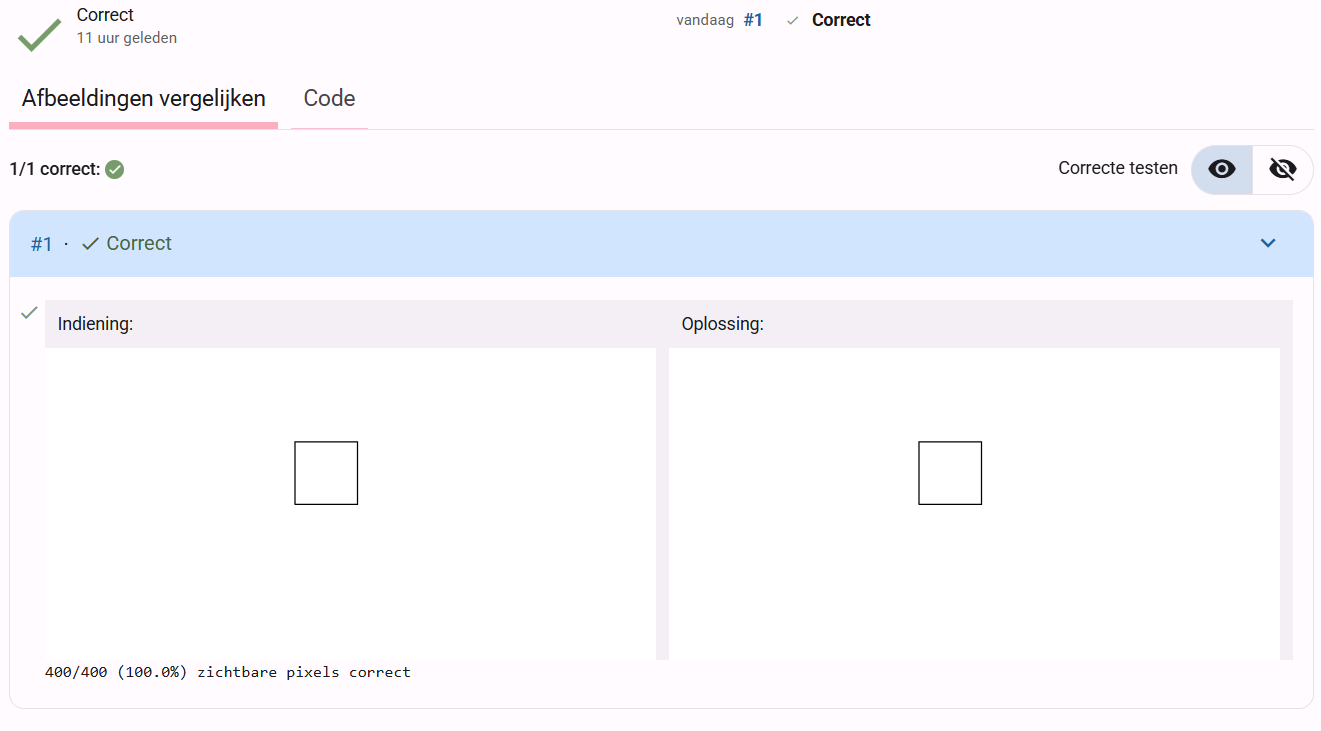Image resolution: width=1321 pixels, height=731 pixels.
Task: Click the '11 uur geleden' timestamp
Action: pyautogui.click(x=127, y=38)
